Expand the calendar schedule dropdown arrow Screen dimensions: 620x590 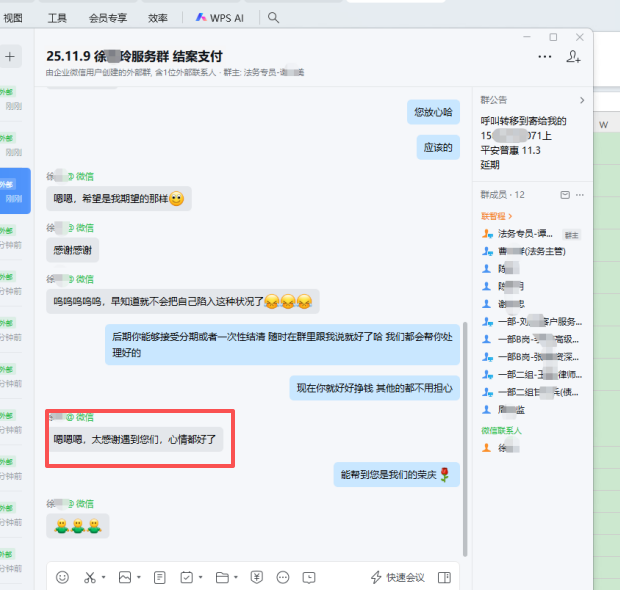point(200,577)
